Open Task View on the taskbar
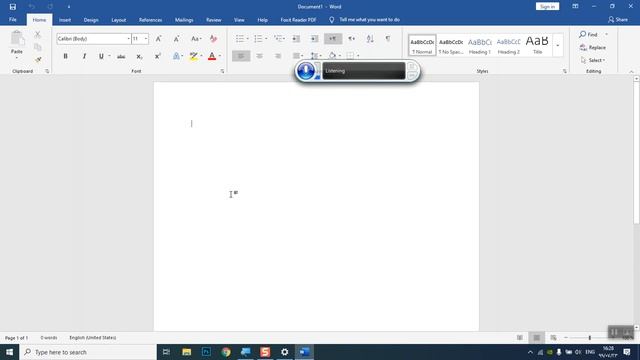This screenshot has width=640, height=360. (x=166, y=352)
